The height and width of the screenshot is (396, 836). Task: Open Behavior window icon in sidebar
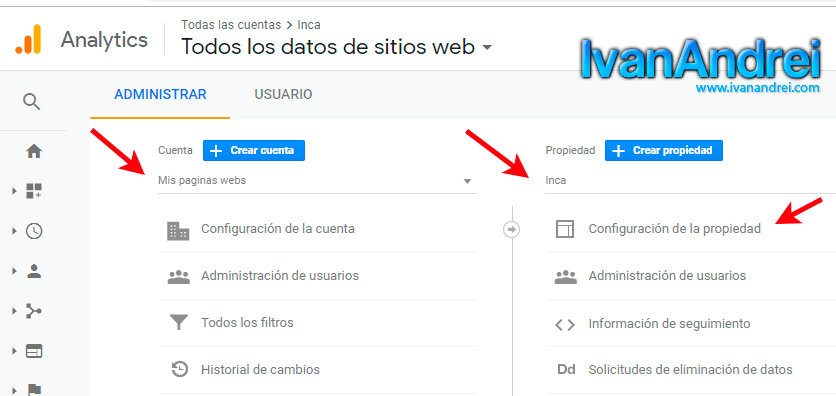tap(34, 351)
